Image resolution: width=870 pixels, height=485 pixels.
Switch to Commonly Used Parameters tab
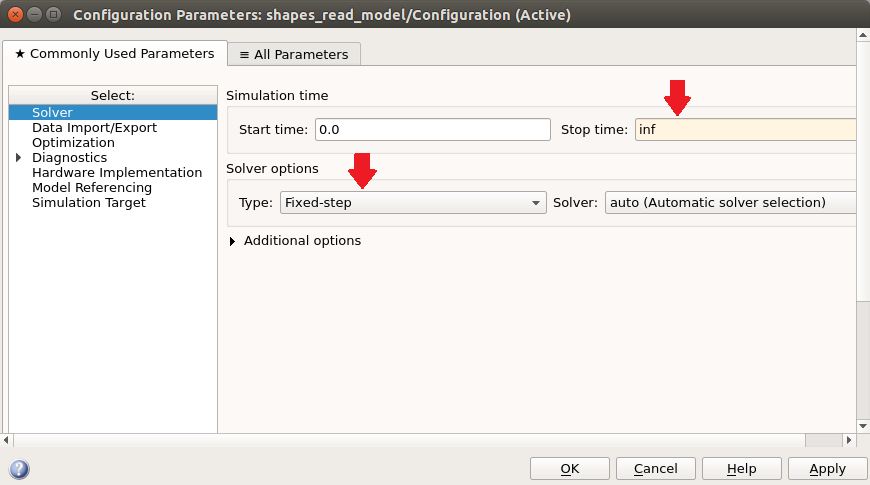[x=115, y=53]
